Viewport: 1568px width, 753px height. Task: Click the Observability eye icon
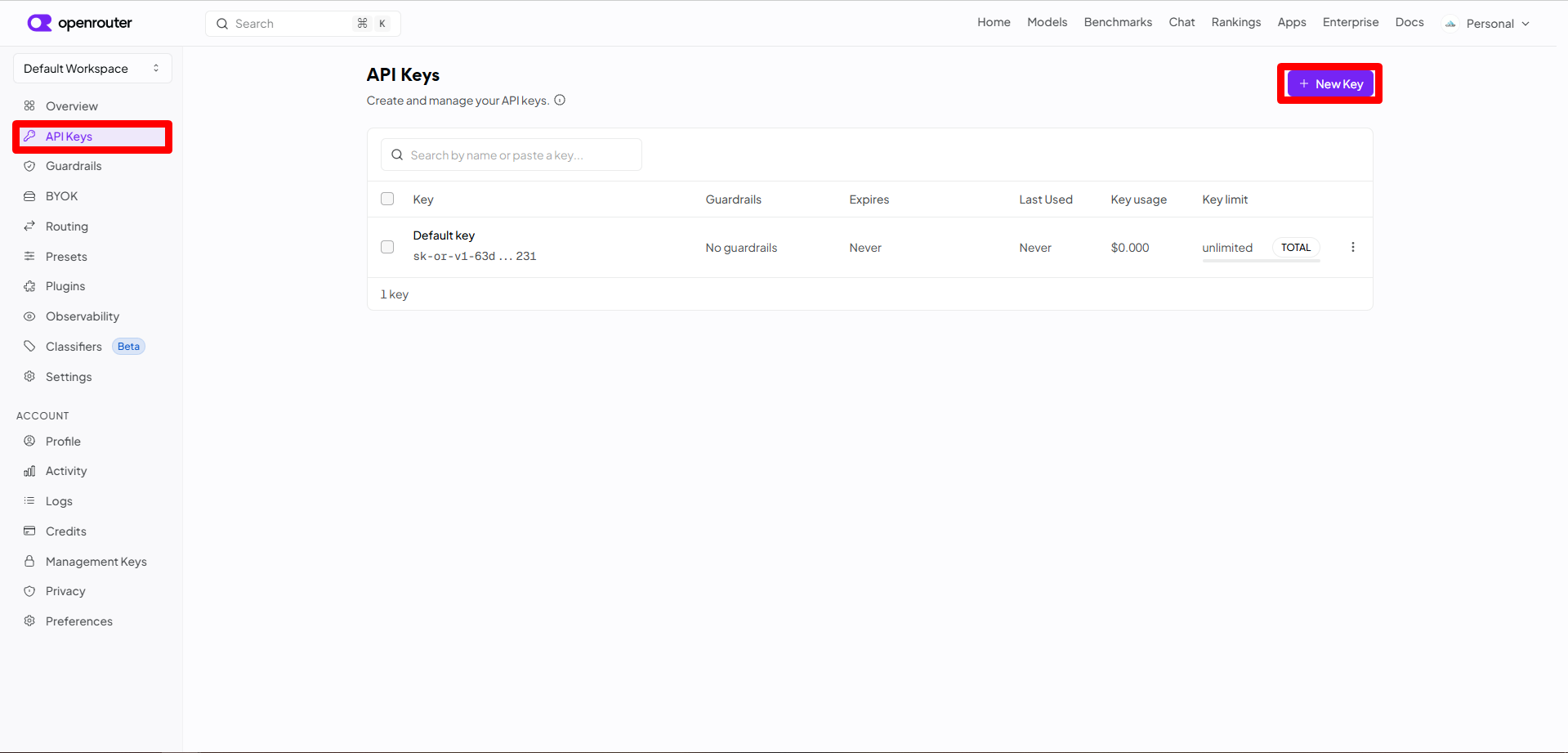[29, 316]
